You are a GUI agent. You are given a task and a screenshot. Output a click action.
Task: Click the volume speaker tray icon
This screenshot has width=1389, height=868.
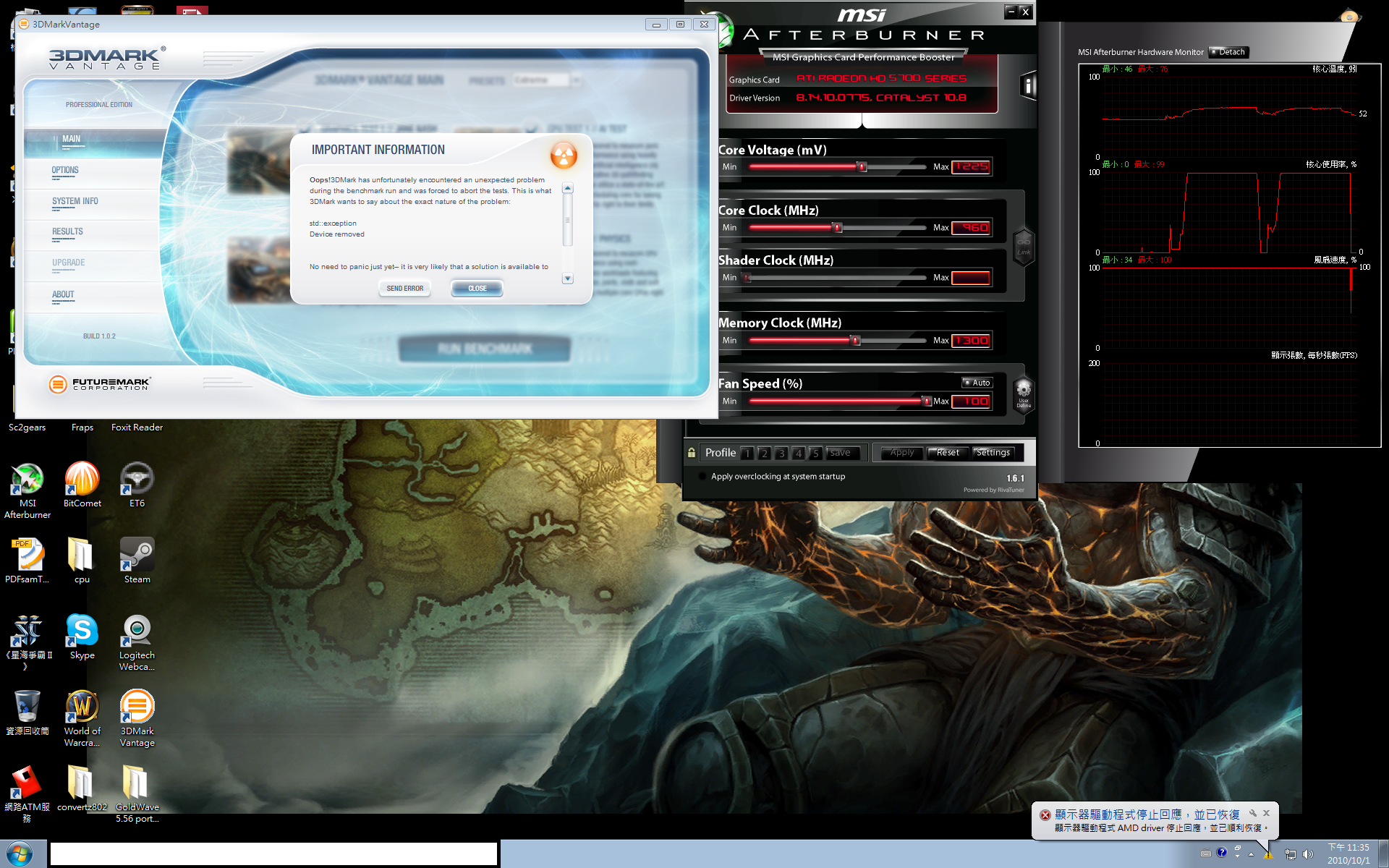pos(1308,854)
